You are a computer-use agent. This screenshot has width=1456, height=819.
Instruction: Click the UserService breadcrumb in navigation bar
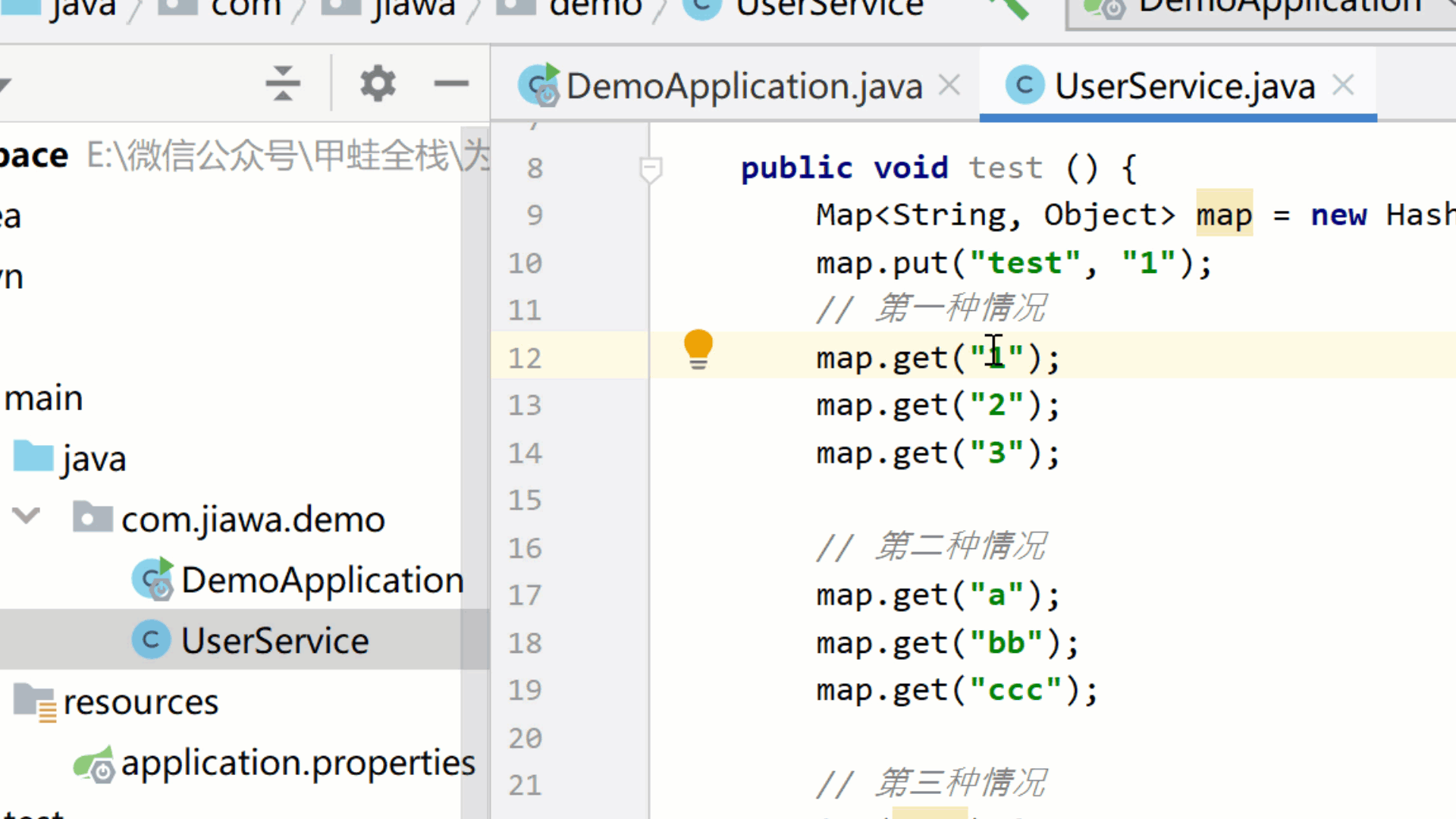pyautogui.click(x=829, y=8)
